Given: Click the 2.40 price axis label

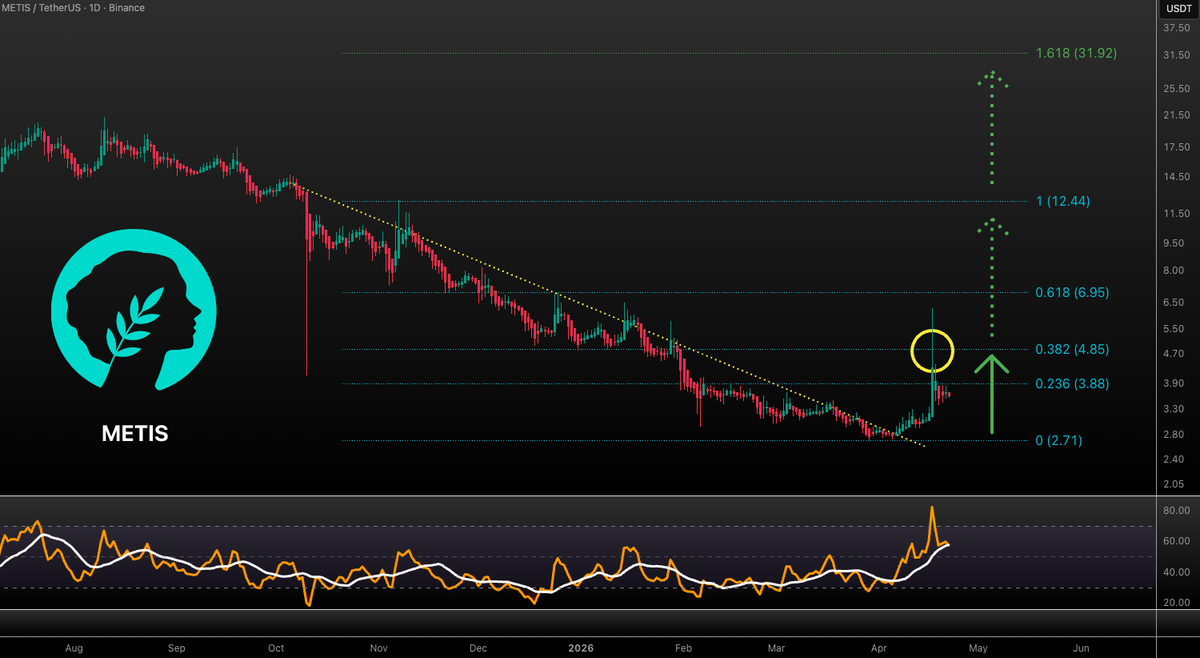Looking at the screenshot, I should coord(1176,459).
